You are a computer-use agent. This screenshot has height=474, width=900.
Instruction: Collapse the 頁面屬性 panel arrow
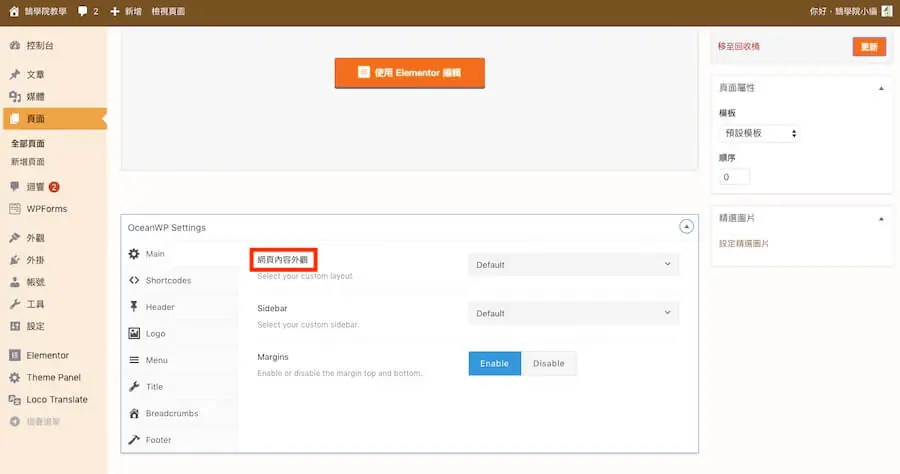pos(881,88)
